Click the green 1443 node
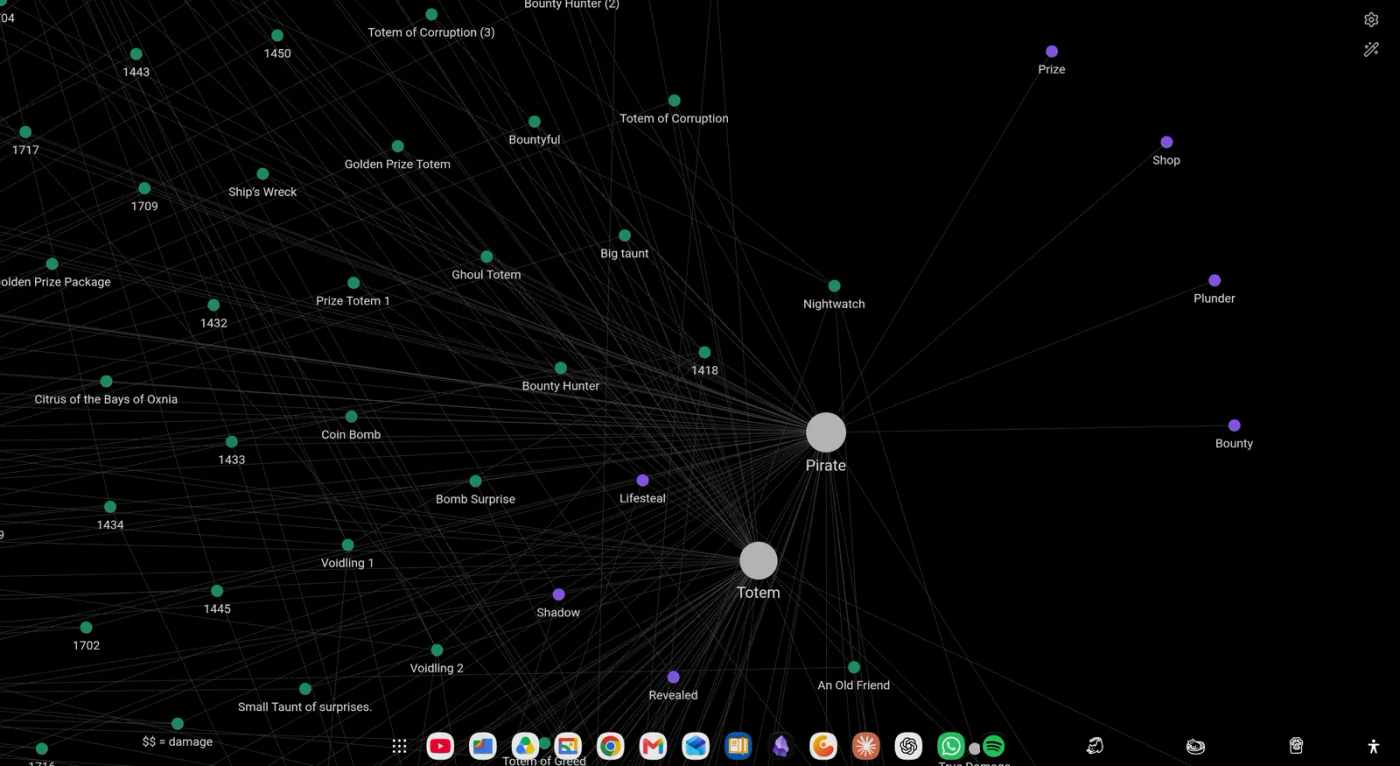The height and width of the screenshot is (766, 1400). pyautogui.click(x=136, y=54)
